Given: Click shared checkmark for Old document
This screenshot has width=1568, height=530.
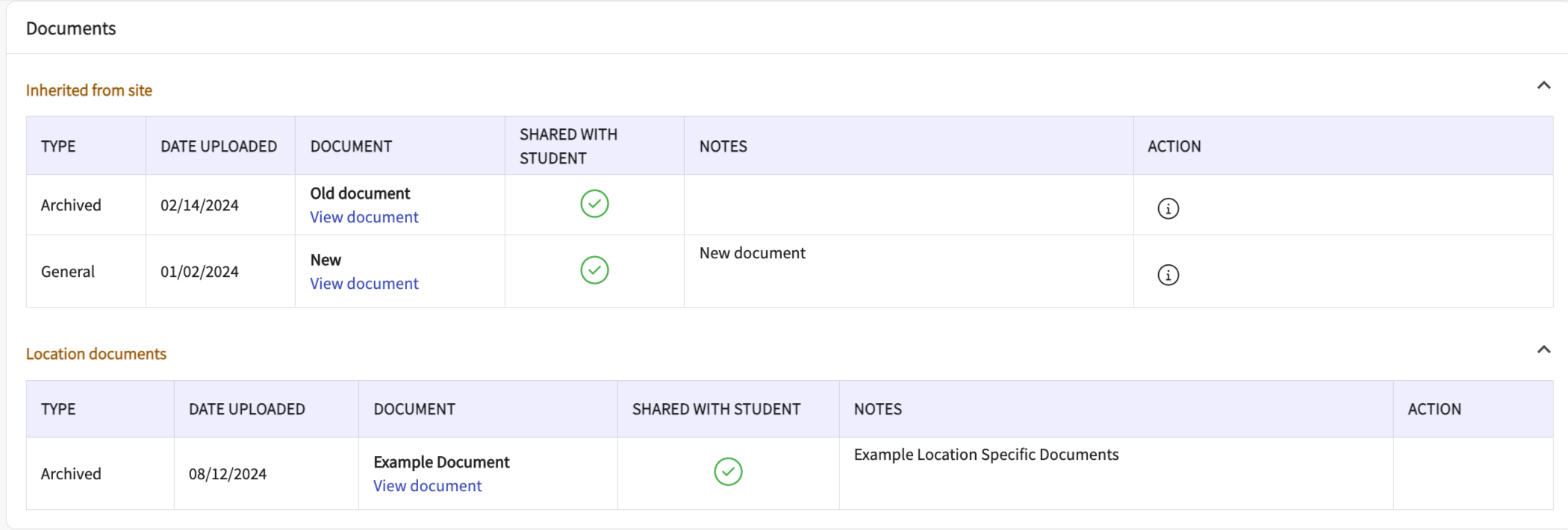Looking at the screenshot, I should [594, 204].
